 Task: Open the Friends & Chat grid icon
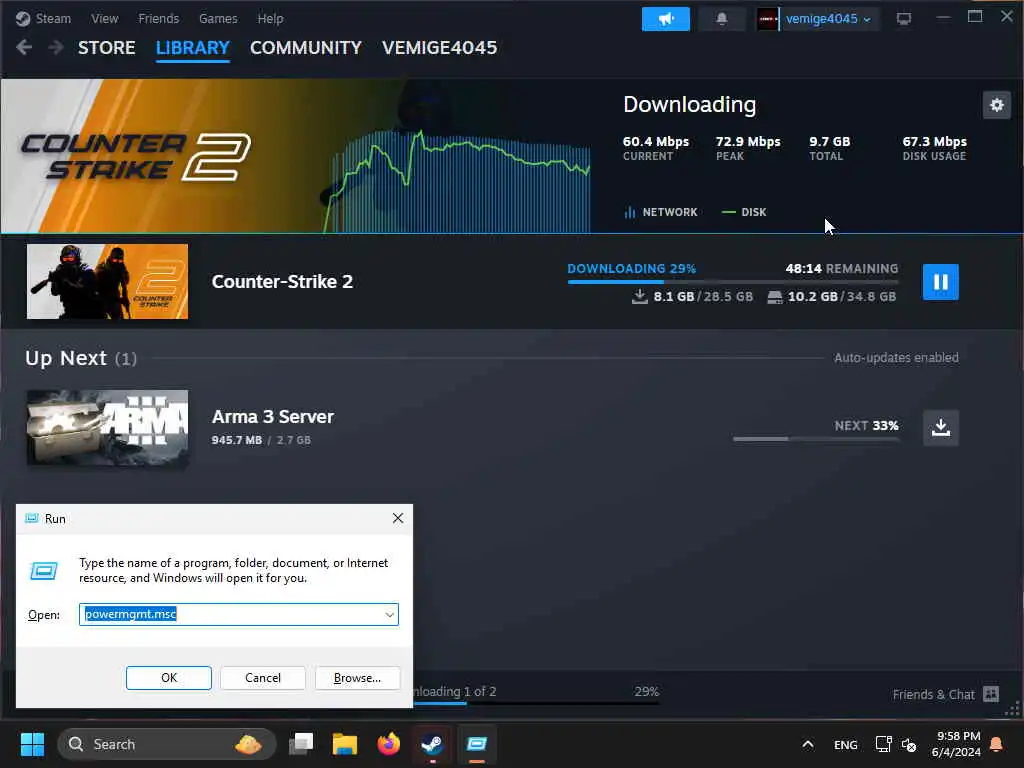991,694
